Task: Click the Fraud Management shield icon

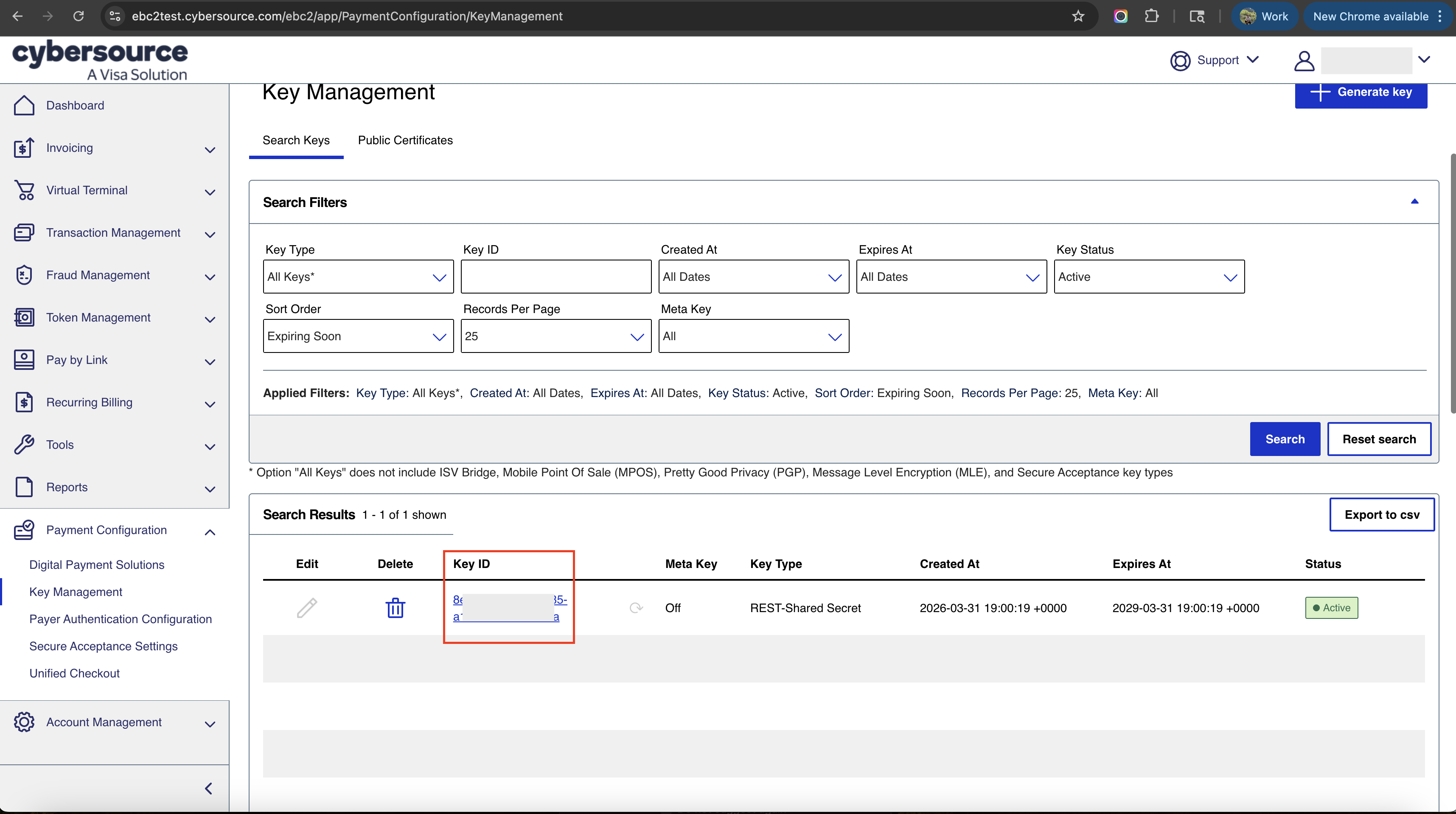Action: [24, 275]
